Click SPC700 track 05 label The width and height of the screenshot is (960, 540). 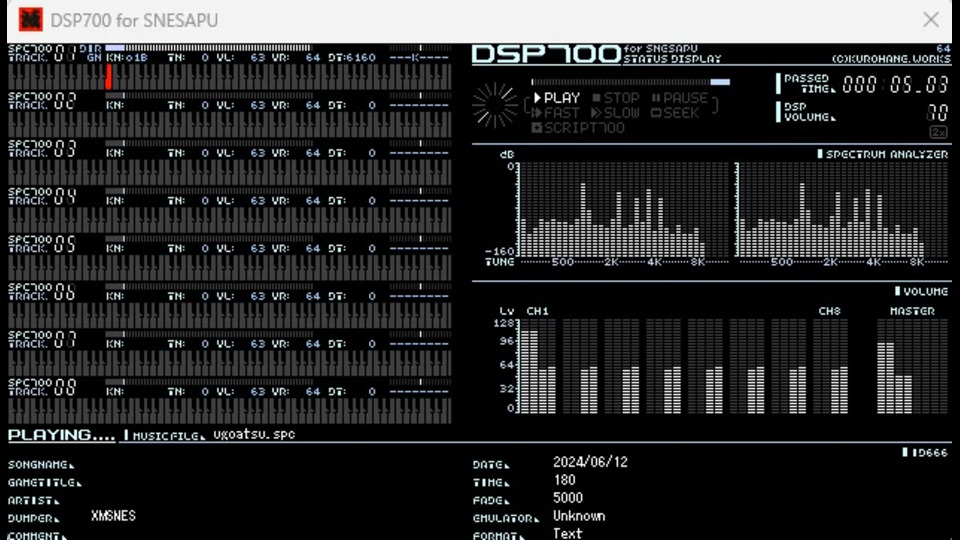coord(42,244)
